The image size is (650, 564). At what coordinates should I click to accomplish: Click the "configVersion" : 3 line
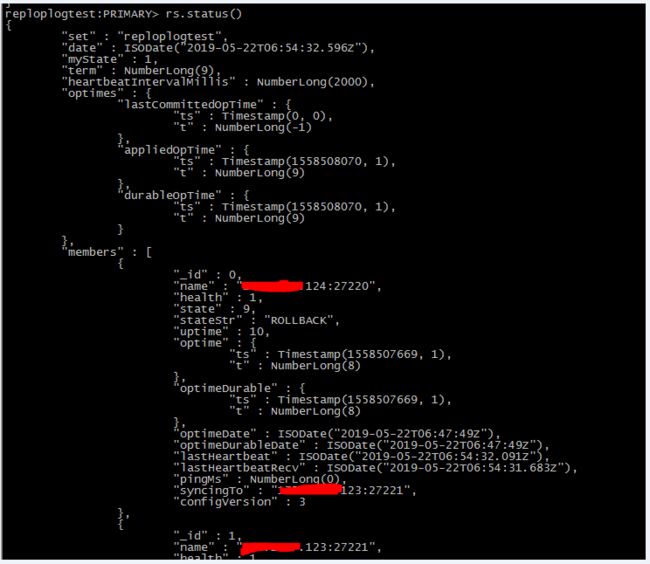click(x=239, y=502)
